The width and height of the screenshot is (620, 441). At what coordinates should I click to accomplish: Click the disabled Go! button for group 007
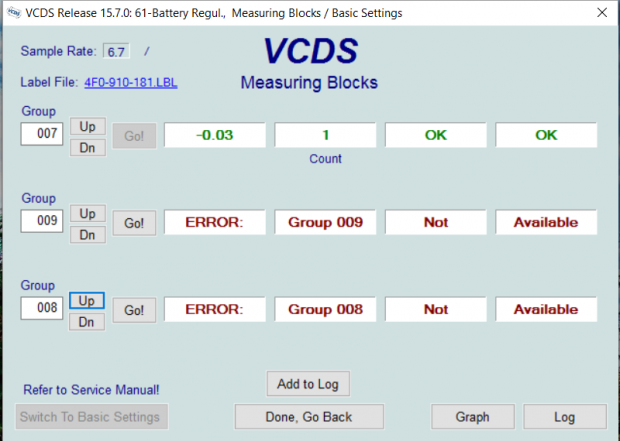(x=134, y=136)
